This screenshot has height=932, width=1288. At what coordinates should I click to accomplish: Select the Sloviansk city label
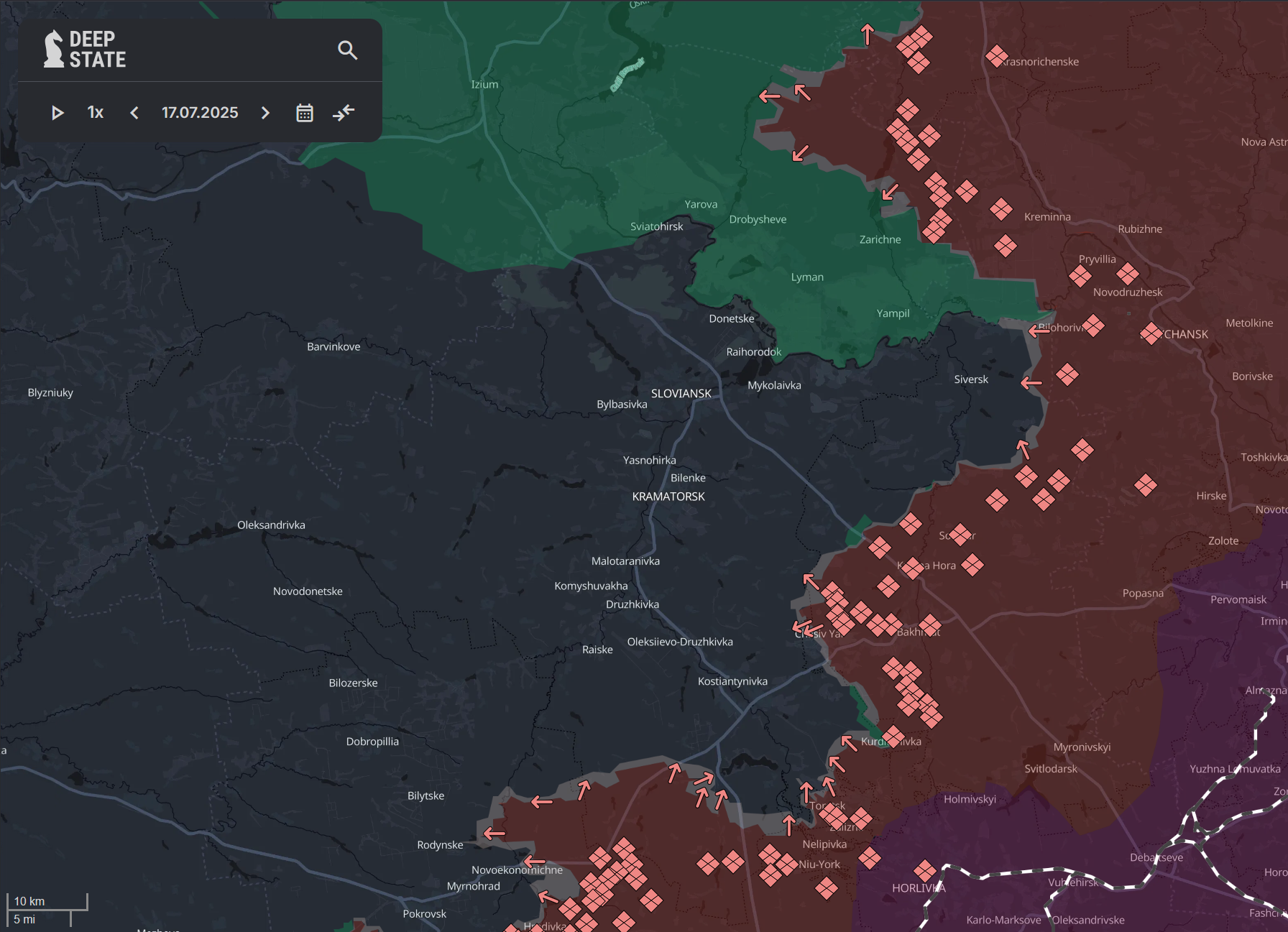pyautogui.click(x=681, y=393)
